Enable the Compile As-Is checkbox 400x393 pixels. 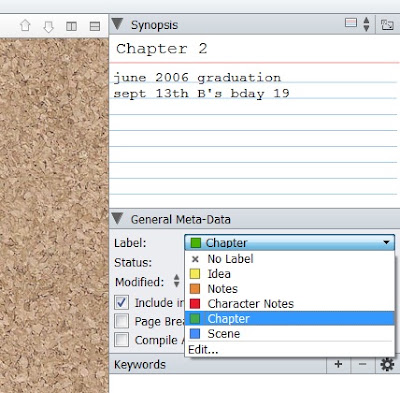click(121, 340)
